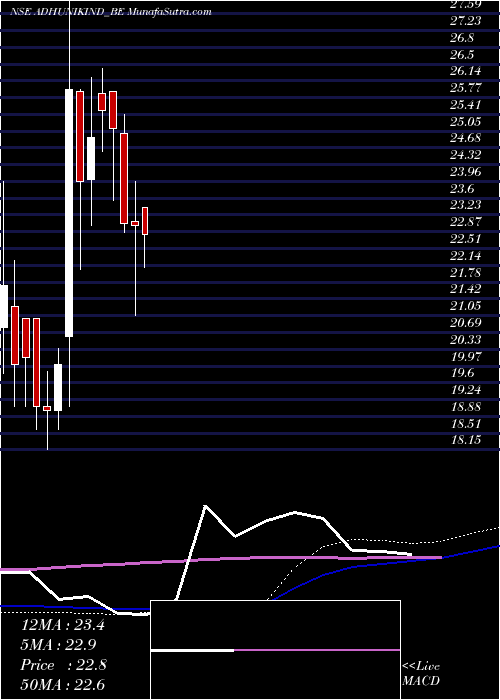The width and height of the screenshot is (500, 700).
Task: Click the 12MA : 23.4 readout
Action: 62,625
